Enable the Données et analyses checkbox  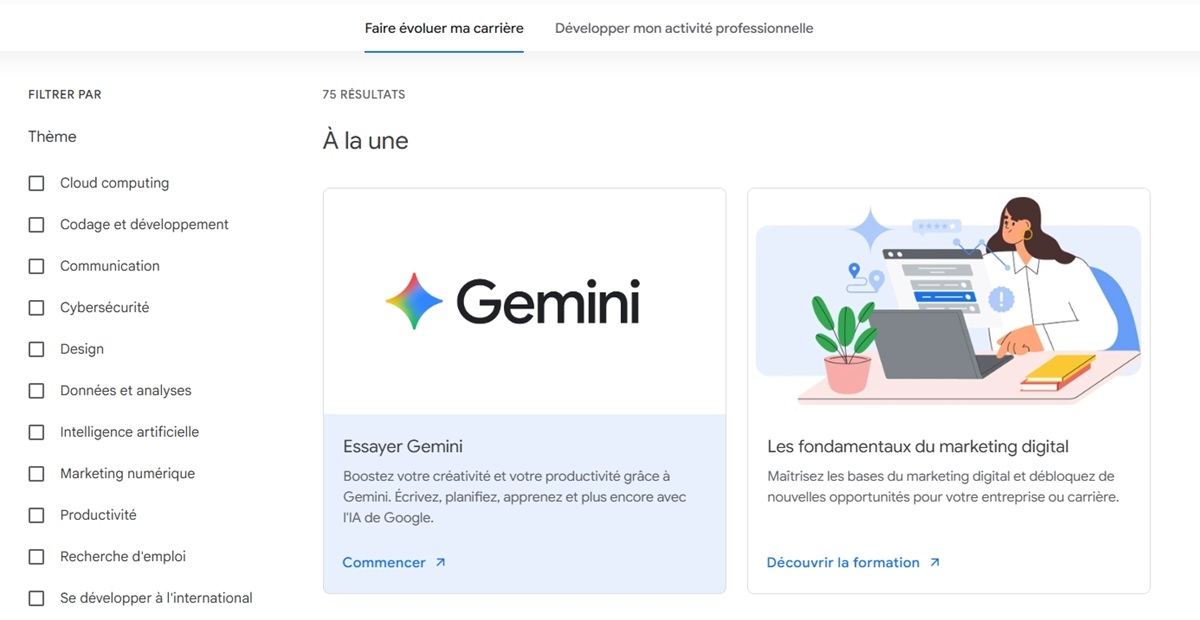37,391
